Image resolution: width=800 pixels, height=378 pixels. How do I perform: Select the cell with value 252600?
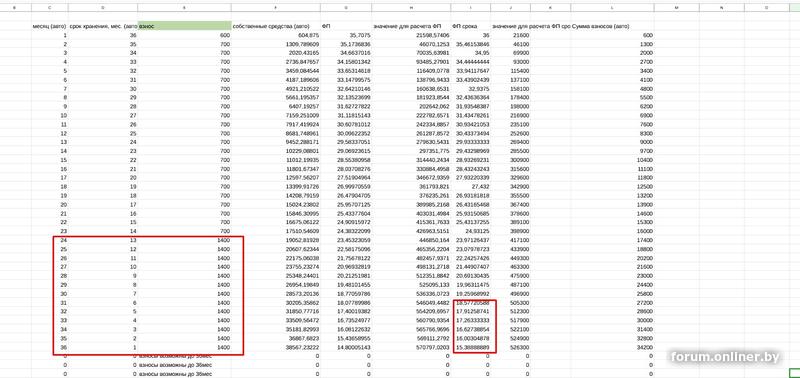pos(510,134)
